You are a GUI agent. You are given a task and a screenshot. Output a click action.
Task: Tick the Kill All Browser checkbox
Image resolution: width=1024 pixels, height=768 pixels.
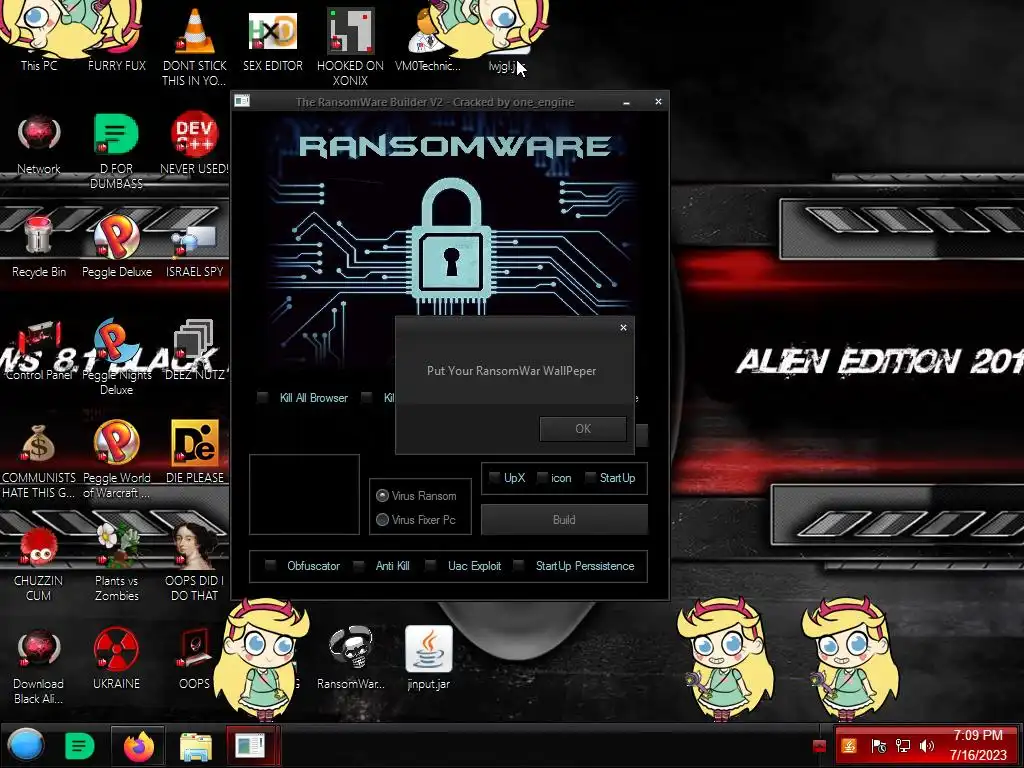263,398
